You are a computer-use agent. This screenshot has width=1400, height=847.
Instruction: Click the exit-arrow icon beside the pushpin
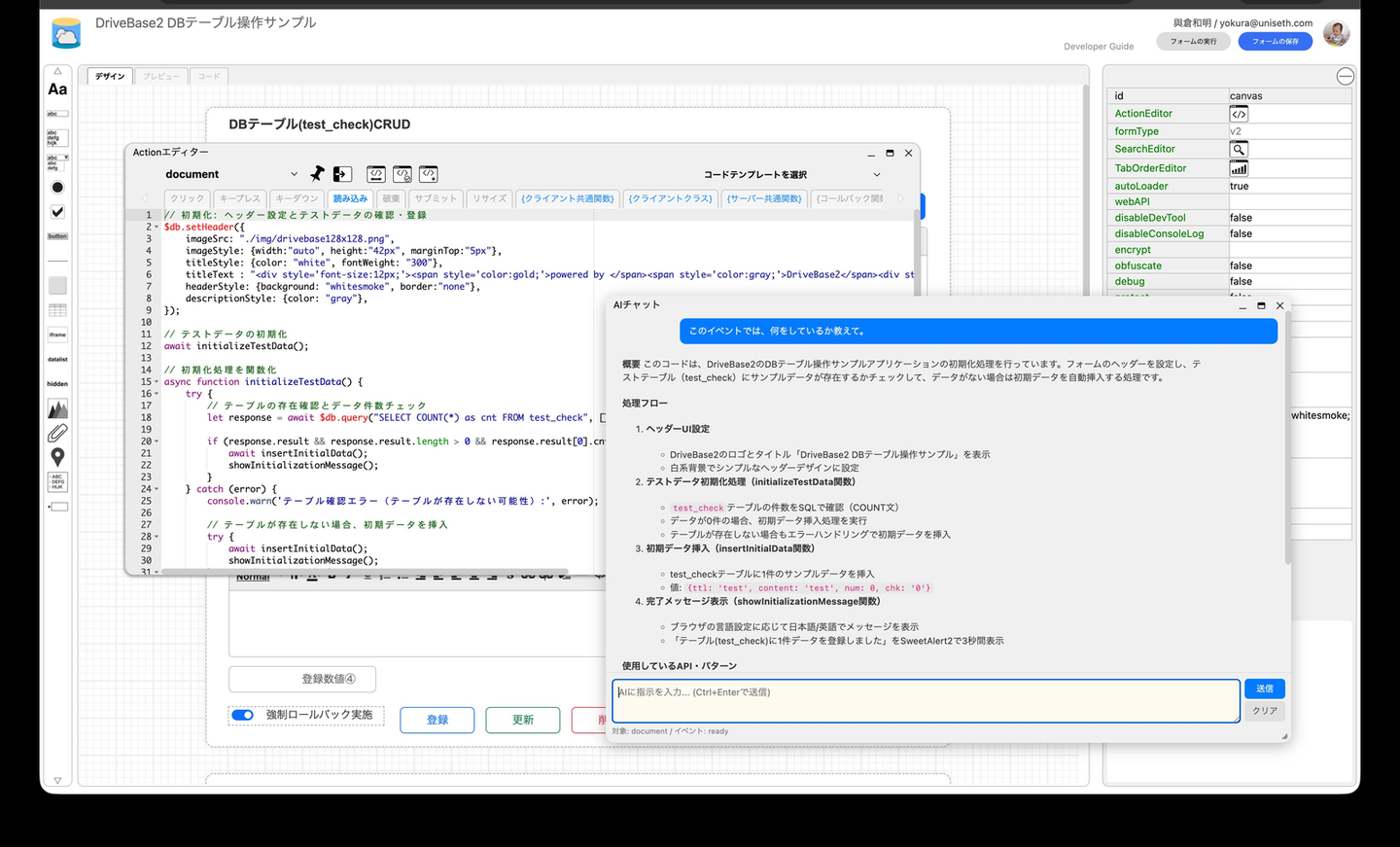[342, 174]
